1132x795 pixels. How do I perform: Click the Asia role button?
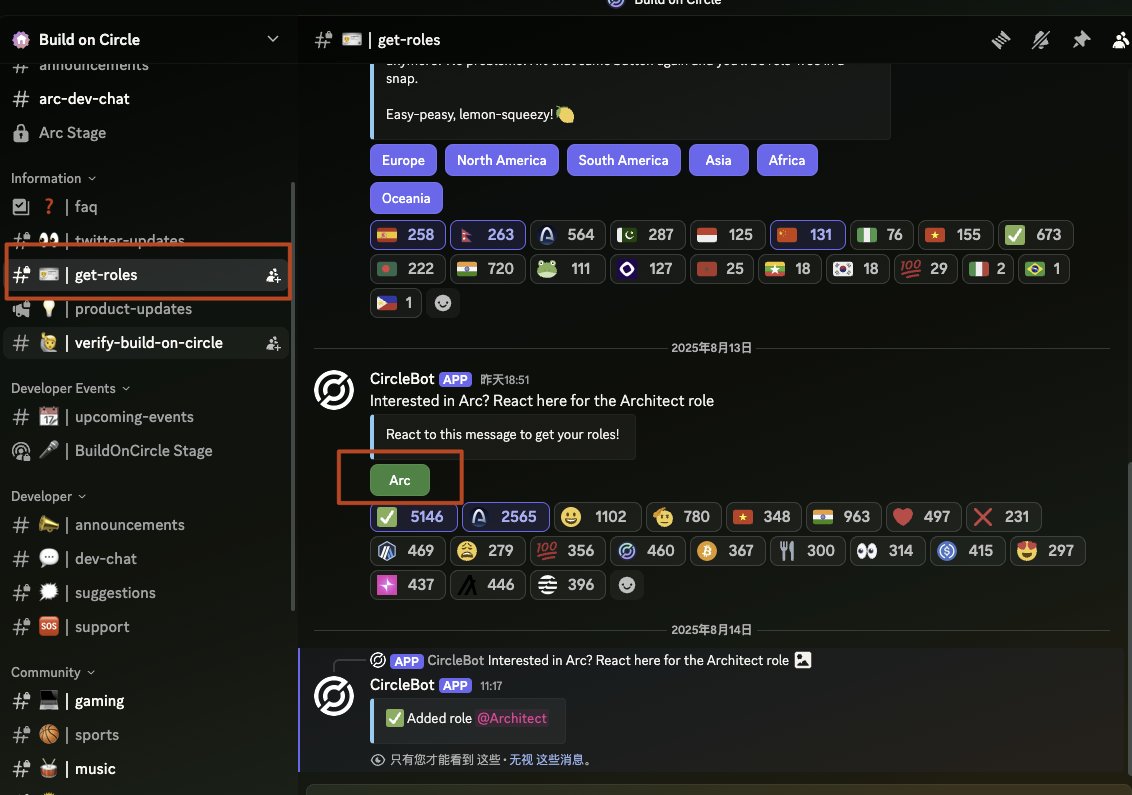[x=718, y=160]
